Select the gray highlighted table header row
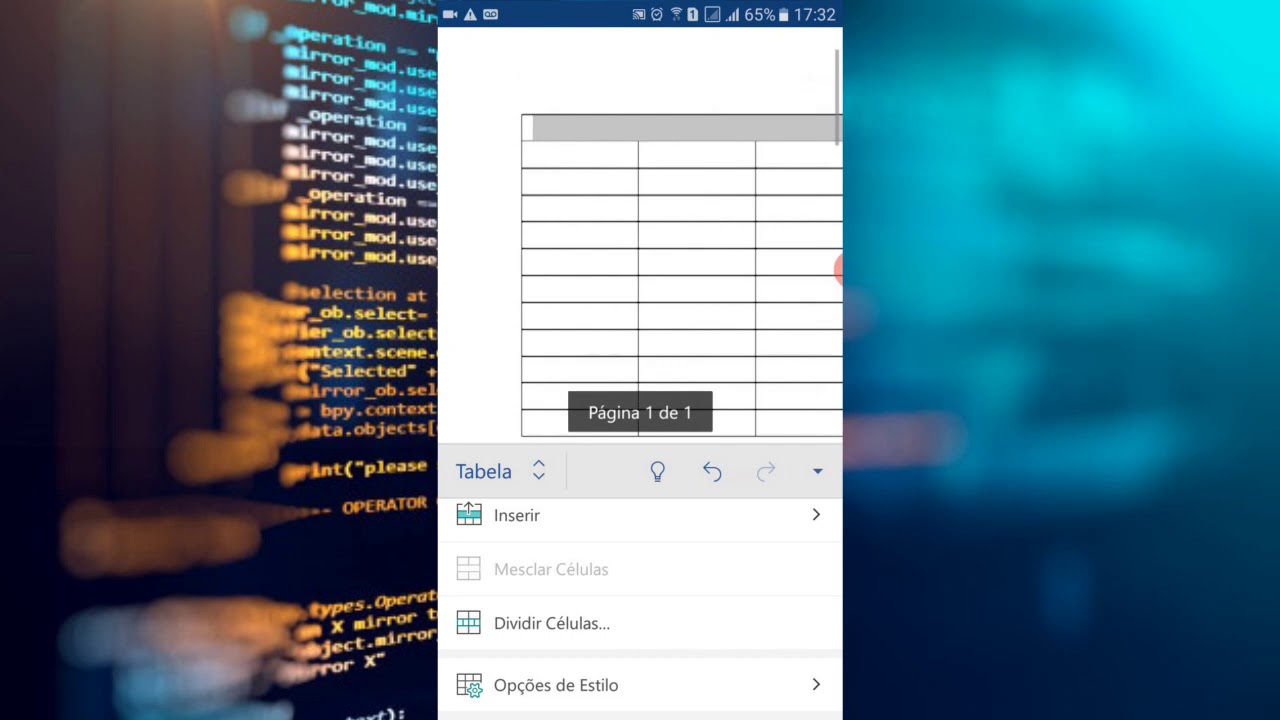 point(687,127)
